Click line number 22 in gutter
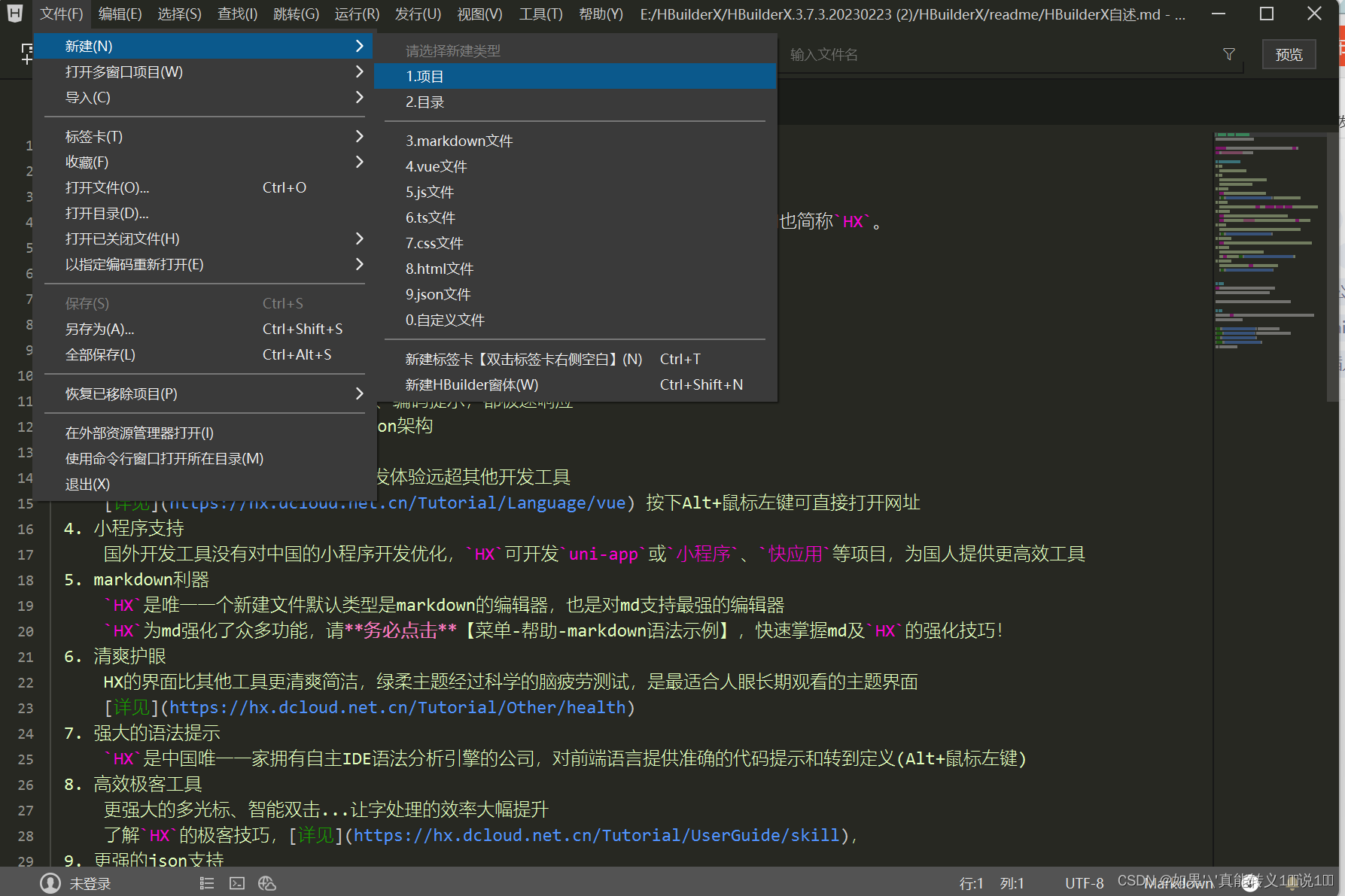The width and height of the screenshot is (1345, 896). [x=26, y=682]
